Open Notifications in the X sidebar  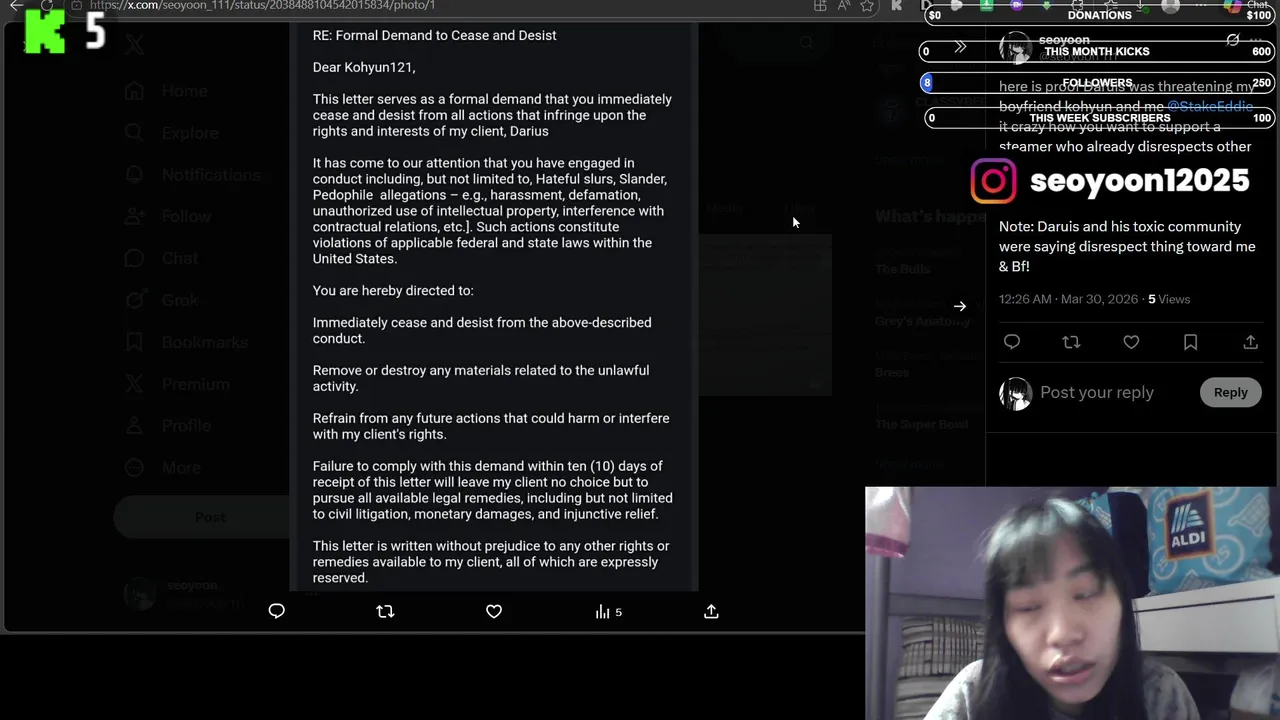point(192,175)
